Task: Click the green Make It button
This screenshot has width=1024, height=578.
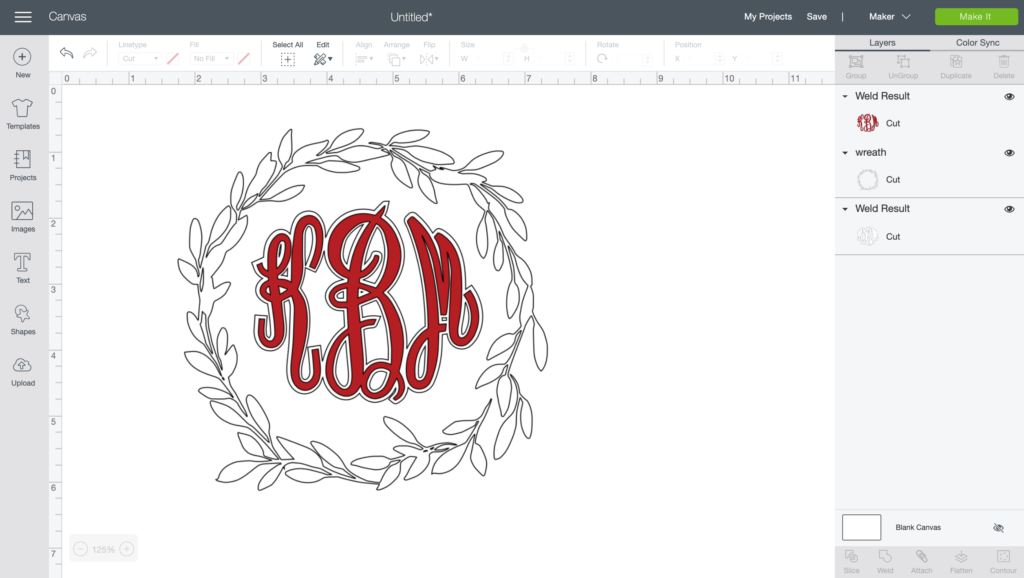Action: point(976,17)
